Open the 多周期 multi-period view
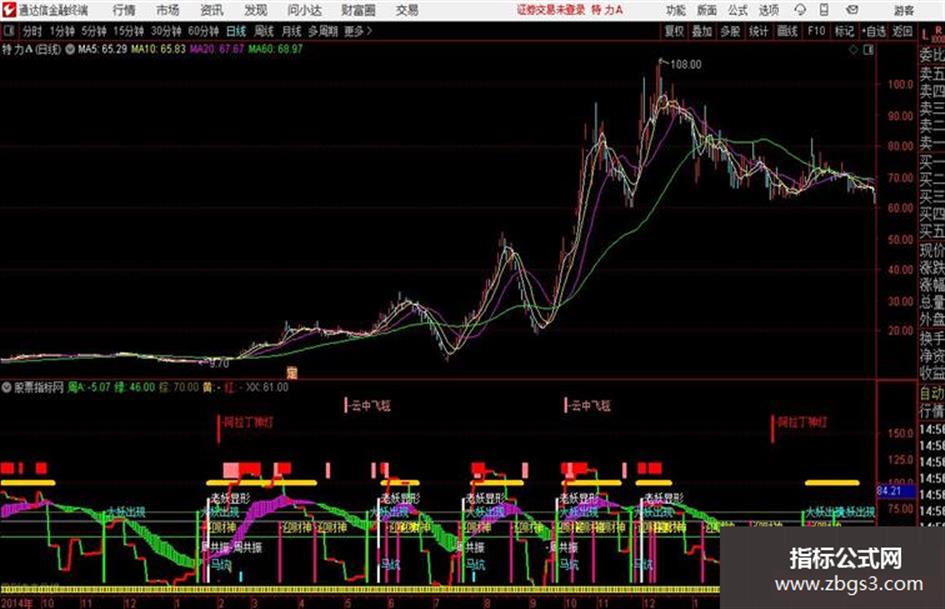Image resolution: width=945 pixels, height=609 pixels. point(323,31)
